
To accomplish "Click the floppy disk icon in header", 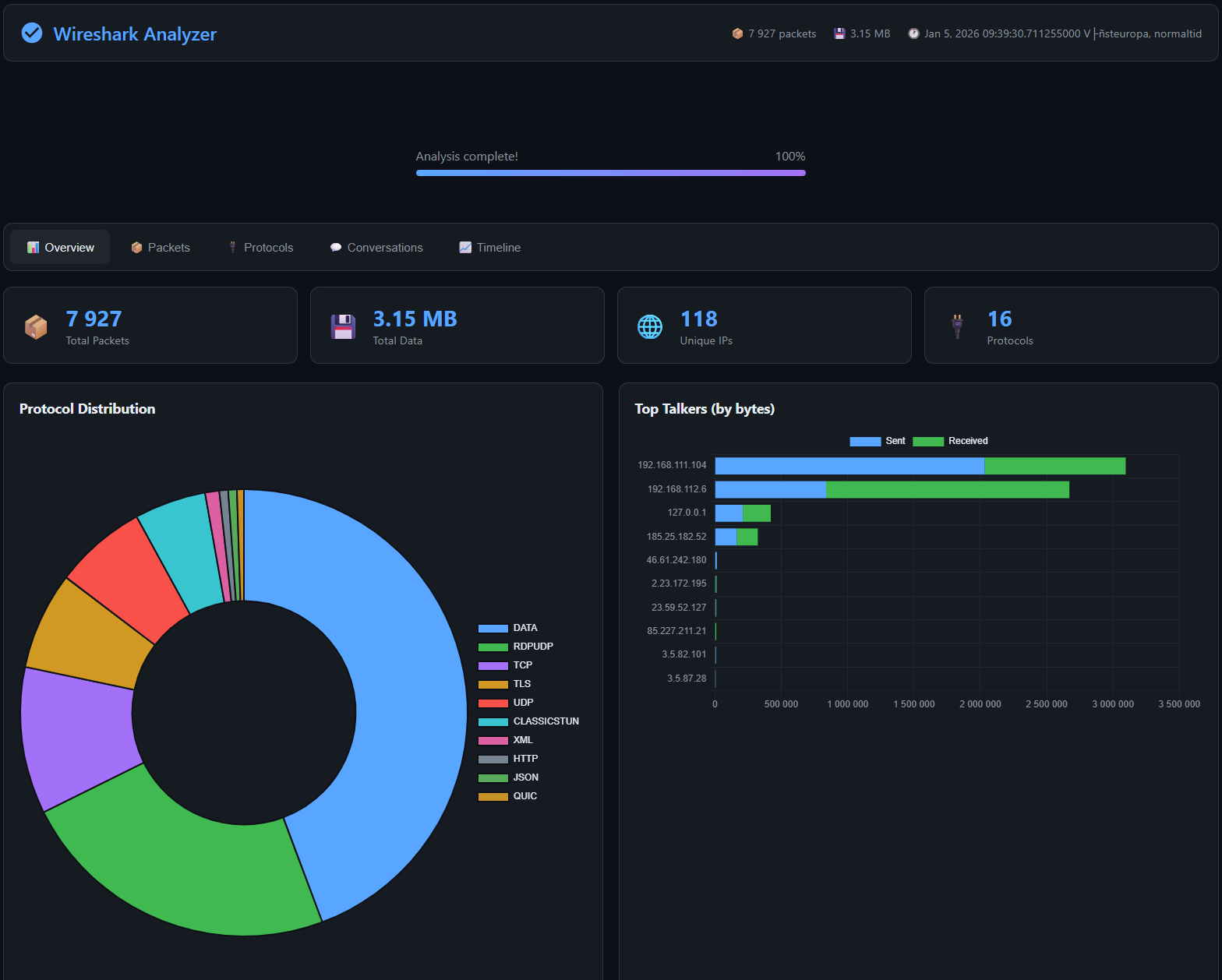I will coord(839,33).
